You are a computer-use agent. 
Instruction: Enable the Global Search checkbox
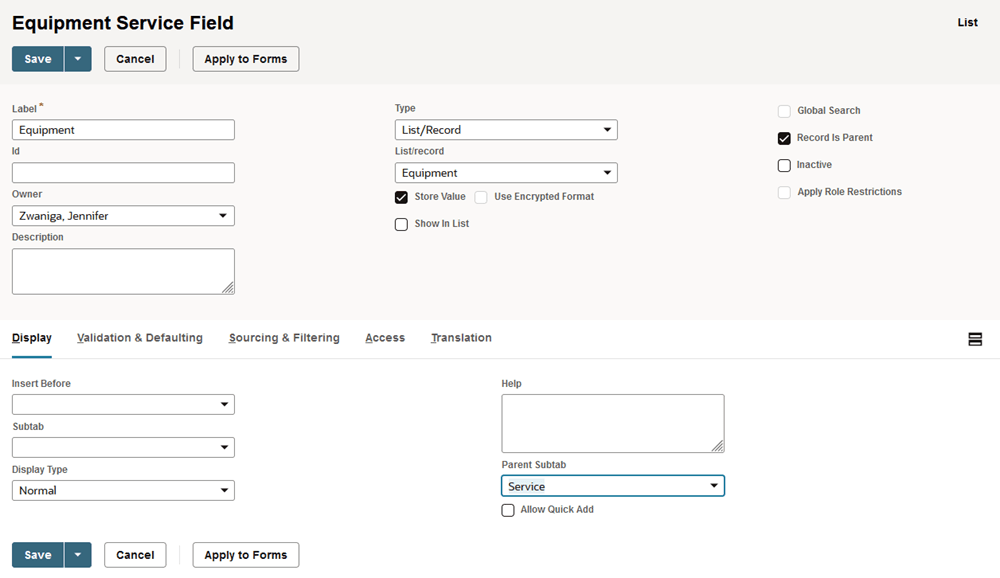point(784,111)
